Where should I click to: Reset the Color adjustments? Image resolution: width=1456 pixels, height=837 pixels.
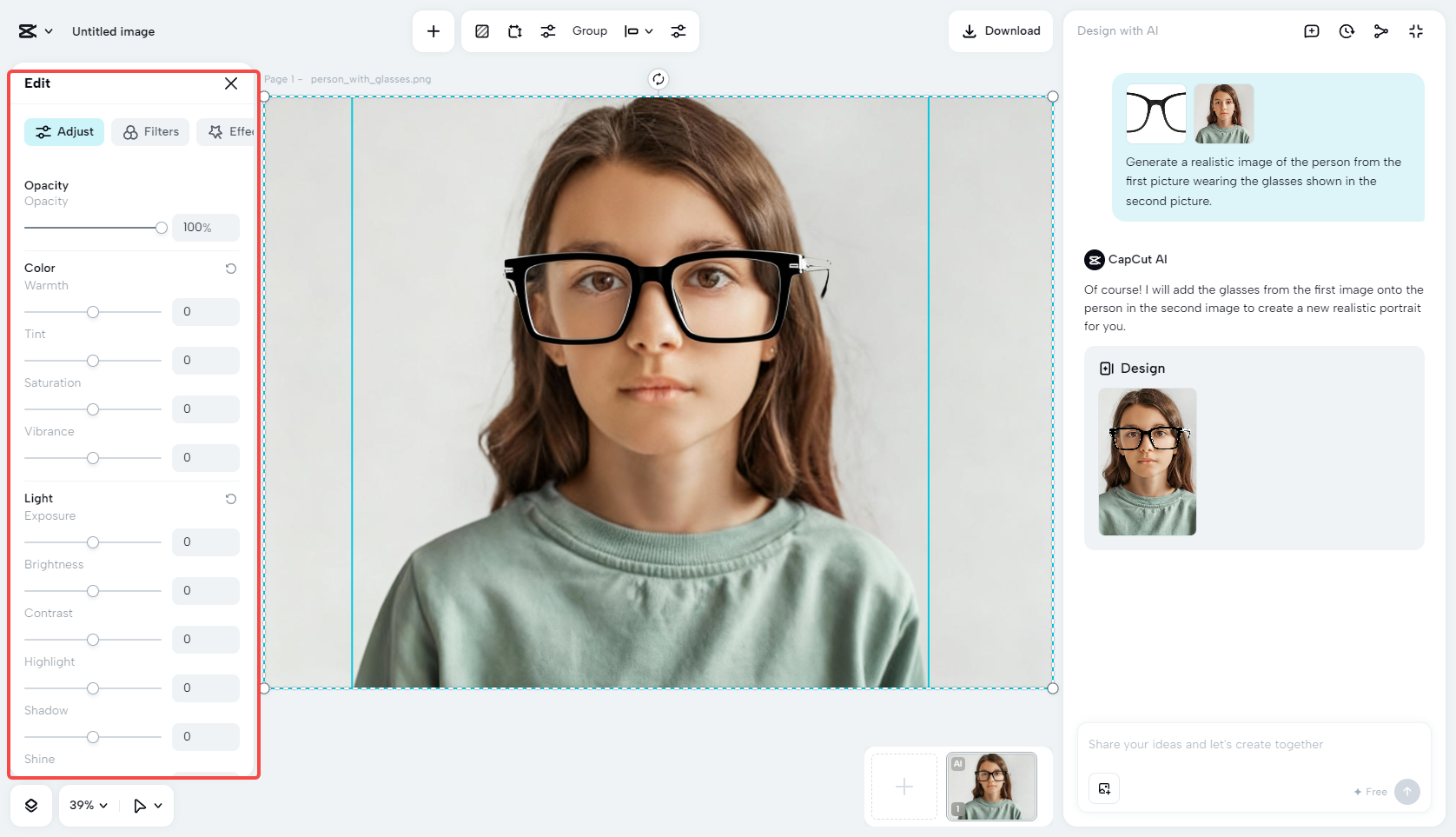pos(231,269)
